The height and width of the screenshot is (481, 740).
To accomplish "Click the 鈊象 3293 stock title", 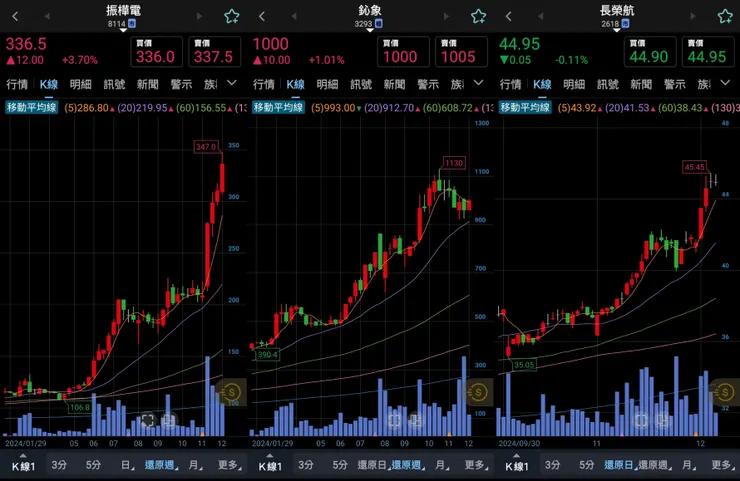I will click(370, 16).
